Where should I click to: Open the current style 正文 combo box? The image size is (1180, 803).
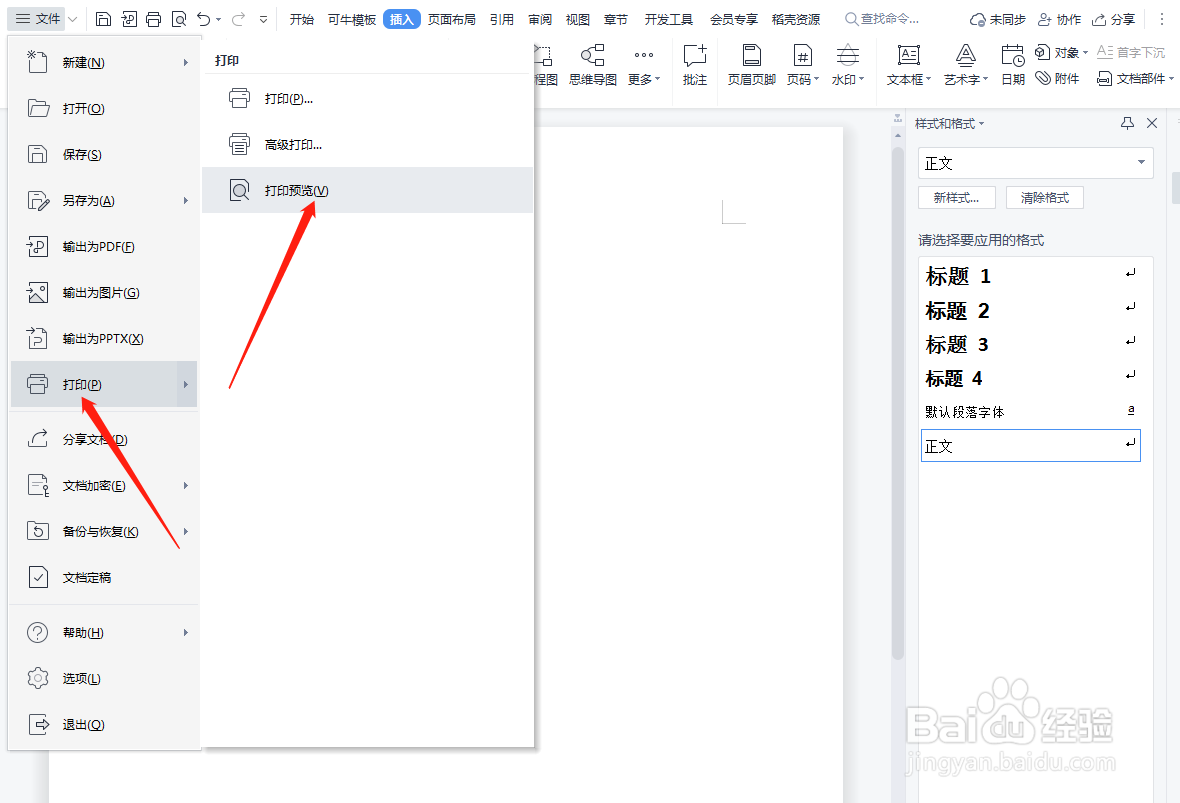click(1036, 163)
